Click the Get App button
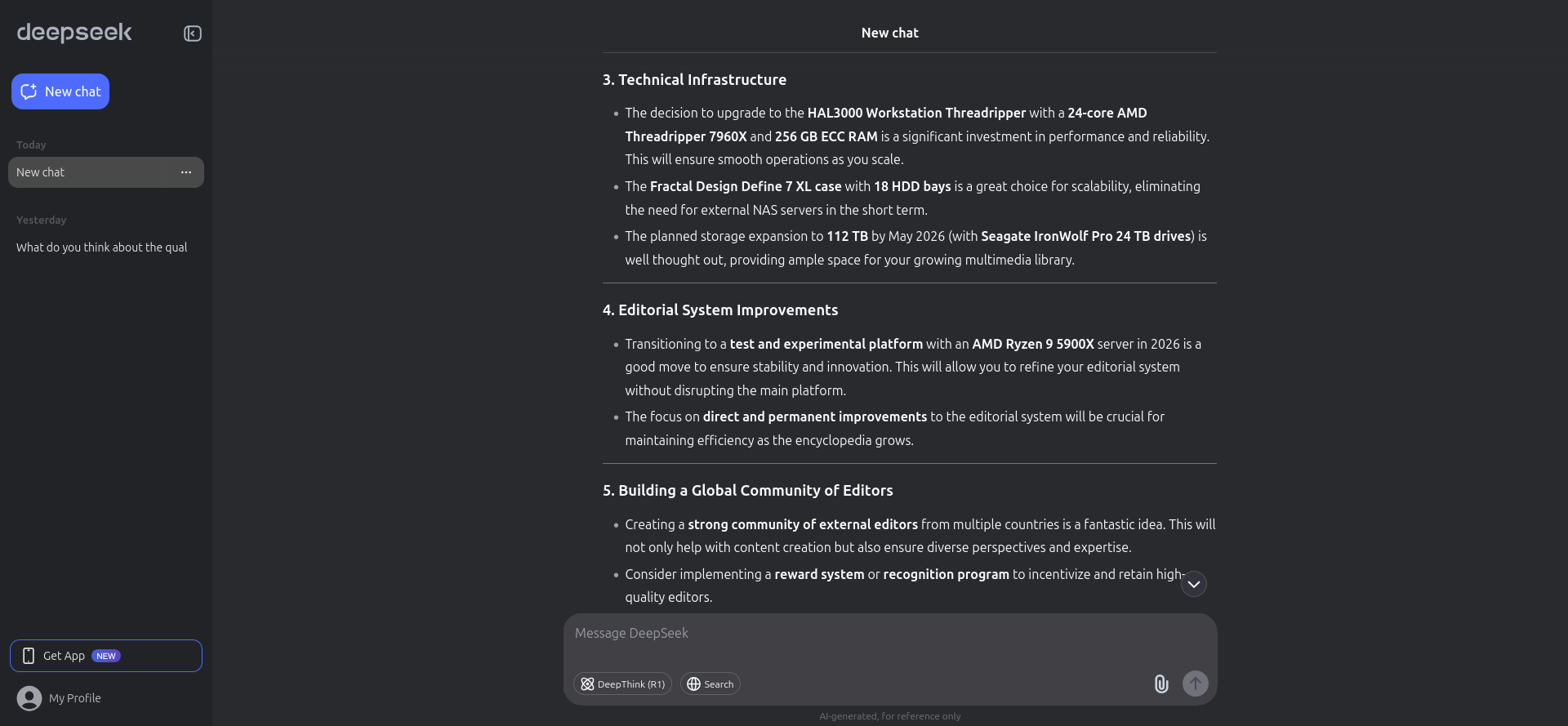Image resolution: width=1568 pixels, height=726 pixels. [65, 656]
